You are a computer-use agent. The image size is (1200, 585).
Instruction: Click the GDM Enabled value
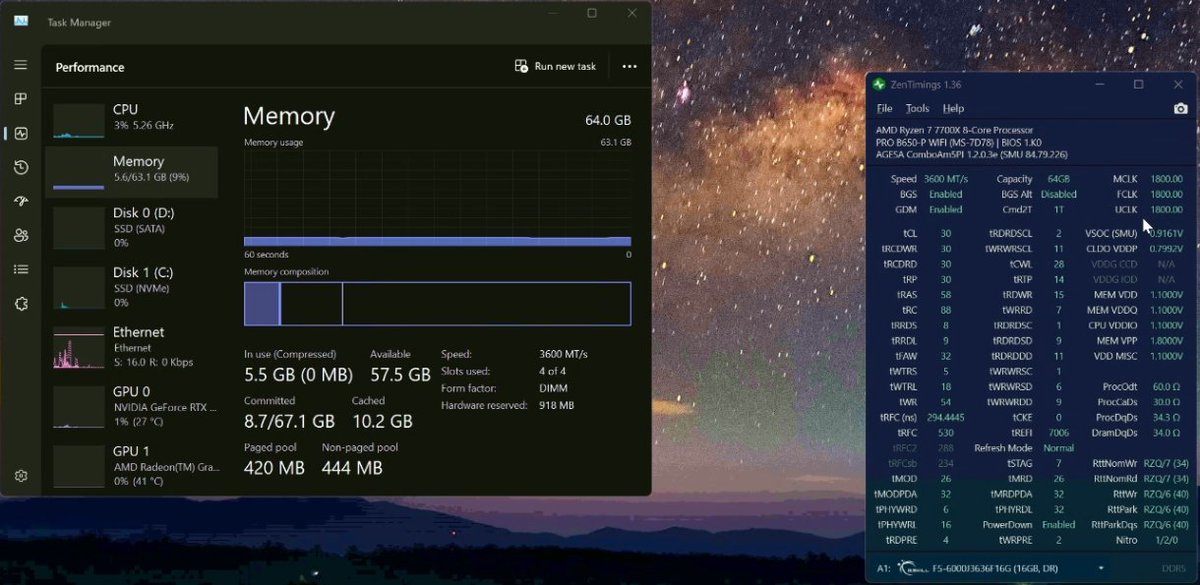pyautogui.click(x=946, y=209)
